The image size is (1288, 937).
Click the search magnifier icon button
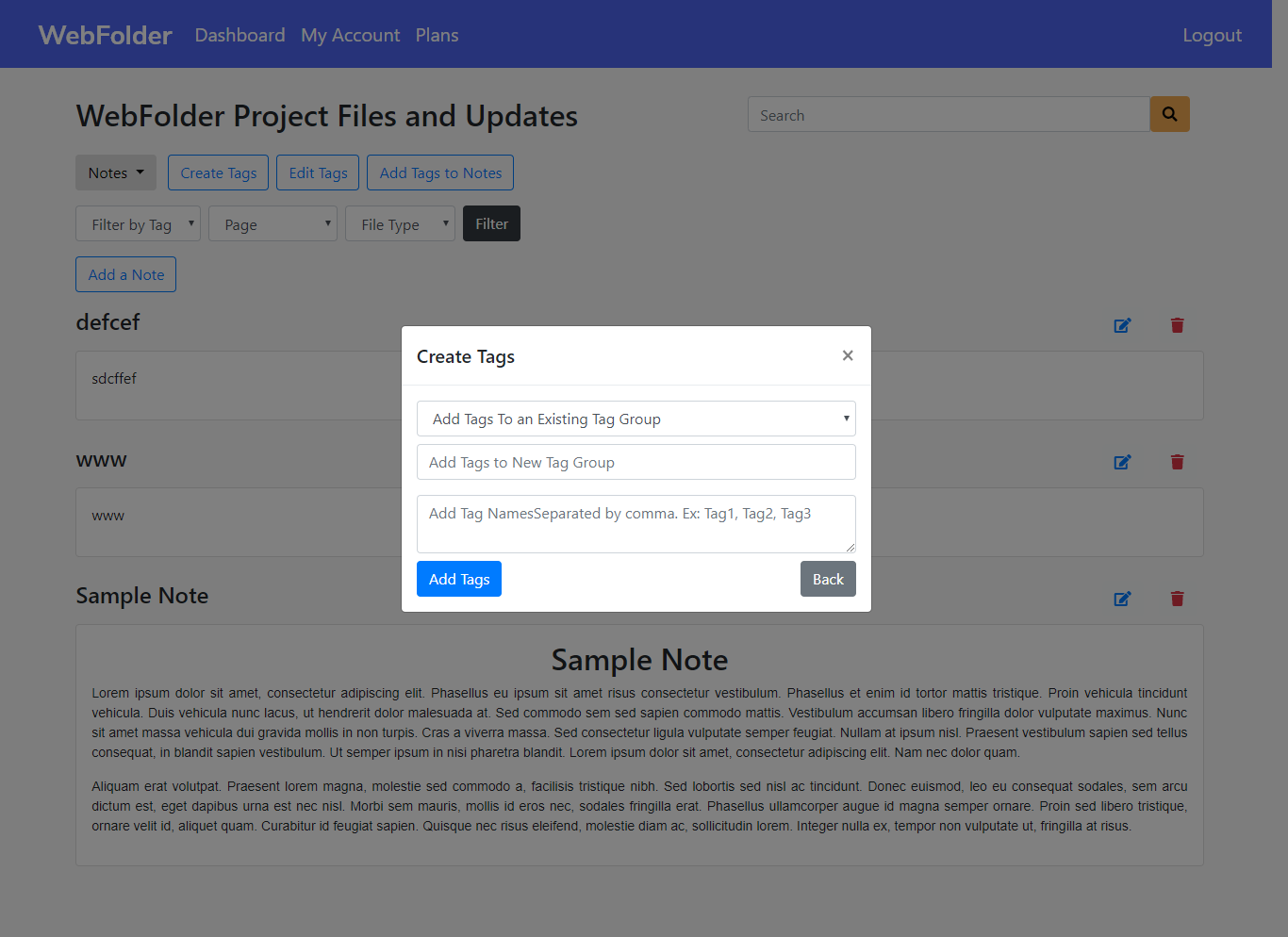(x=1169, y=114)
